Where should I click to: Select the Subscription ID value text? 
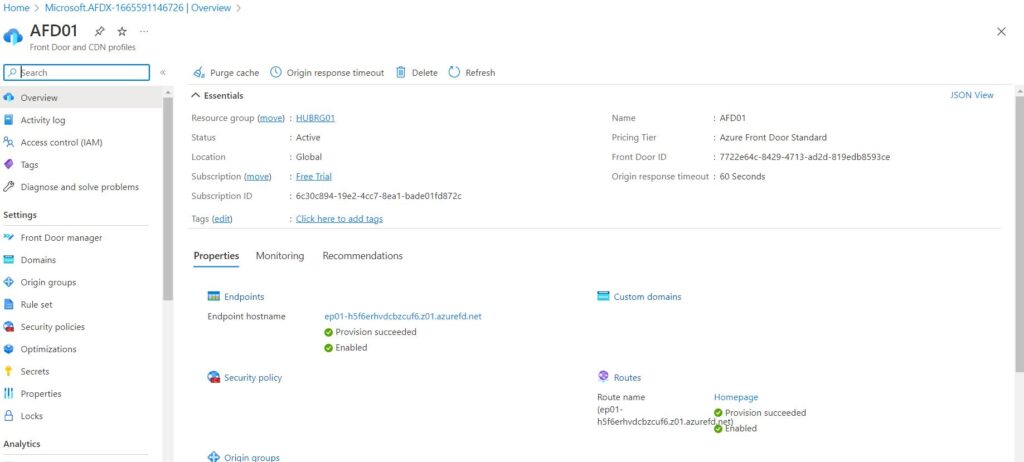379,196
